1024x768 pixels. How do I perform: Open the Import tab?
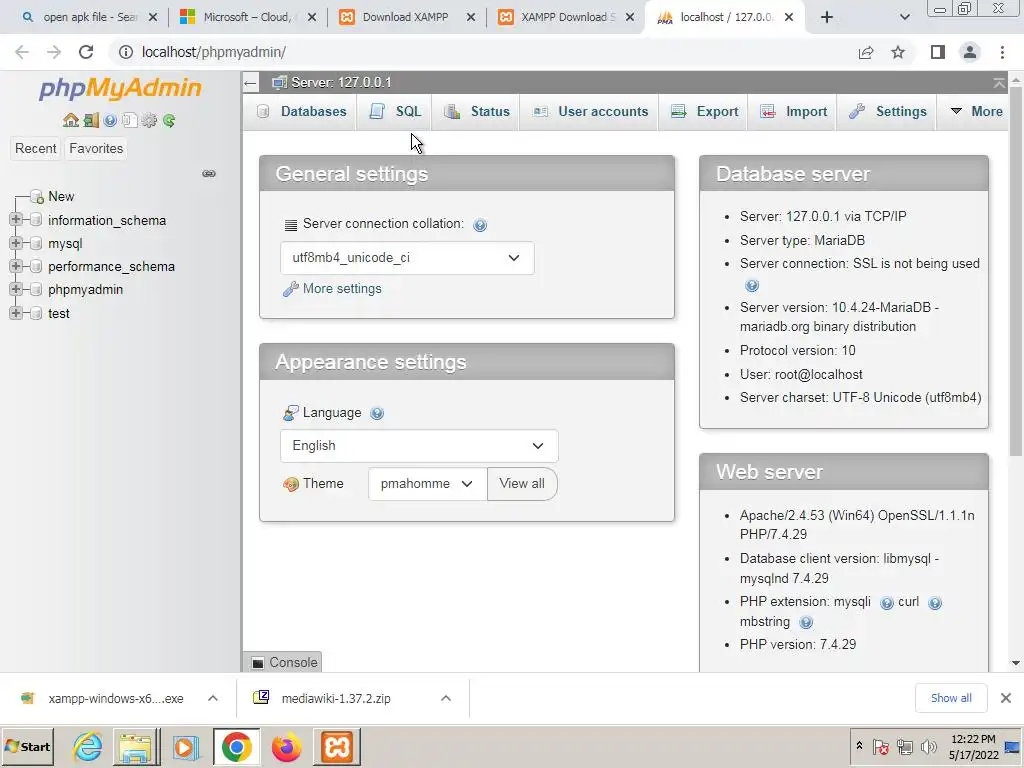pos(792,112)
